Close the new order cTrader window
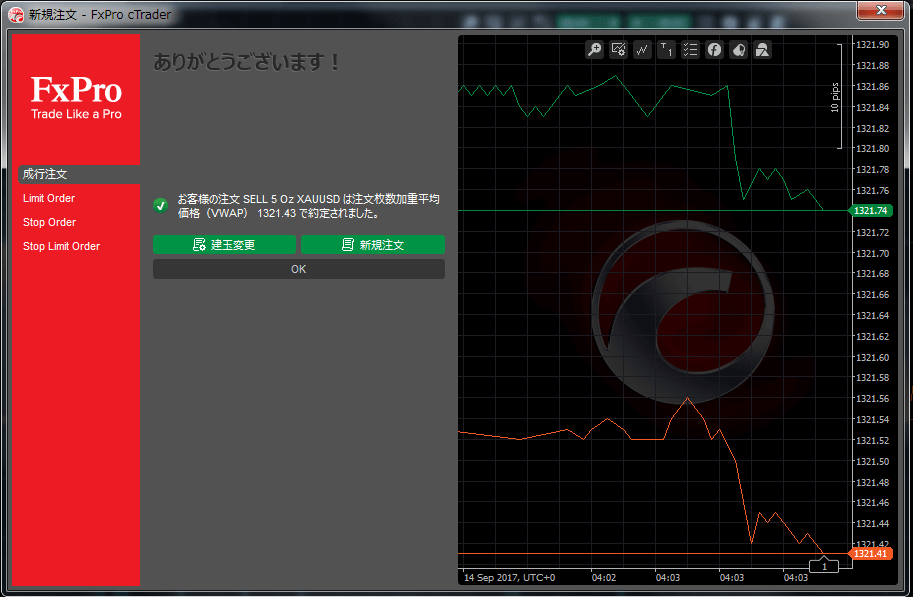Image resolution: width=913 pixels, height=597 pixels. tap(880, 10)
